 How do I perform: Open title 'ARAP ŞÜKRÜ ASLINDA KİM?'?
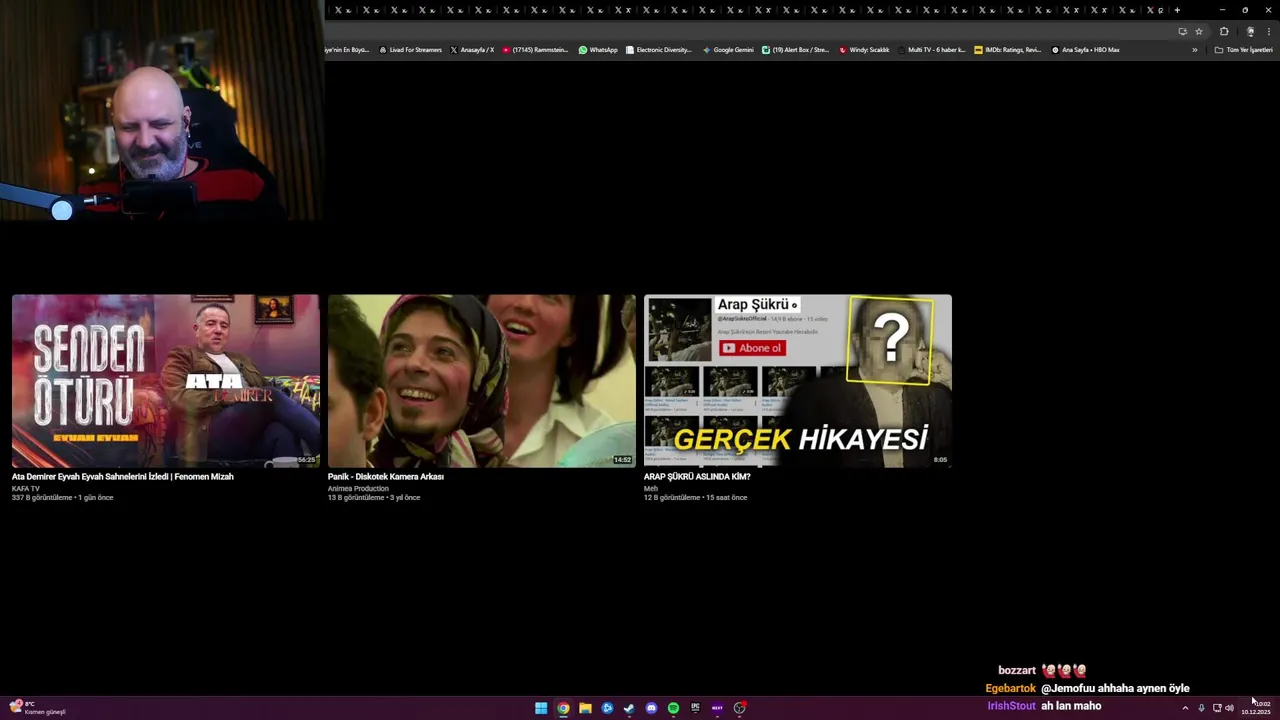coord(697,477)
